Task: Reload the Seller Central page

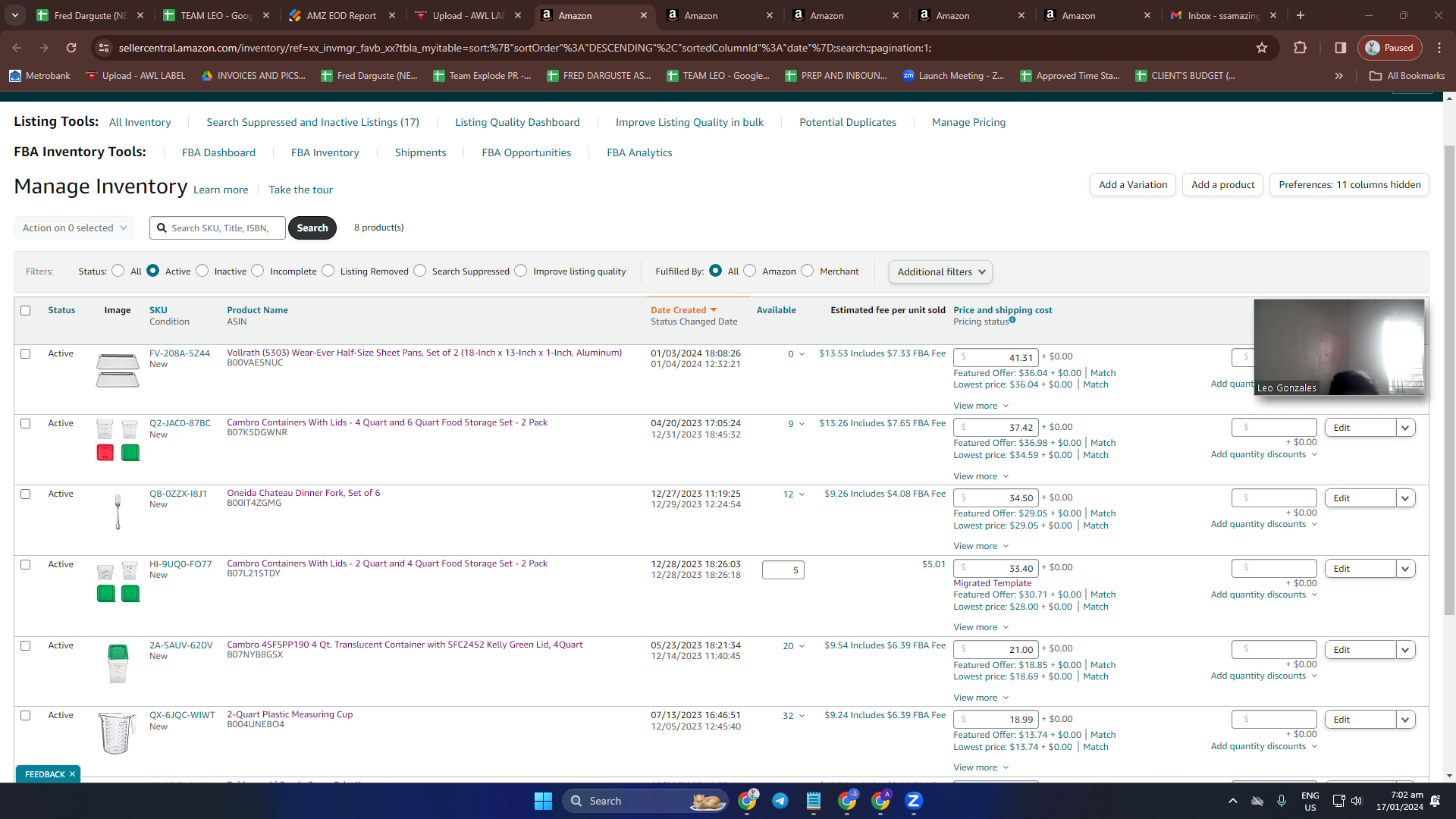Action: click(x=71, y=48)
